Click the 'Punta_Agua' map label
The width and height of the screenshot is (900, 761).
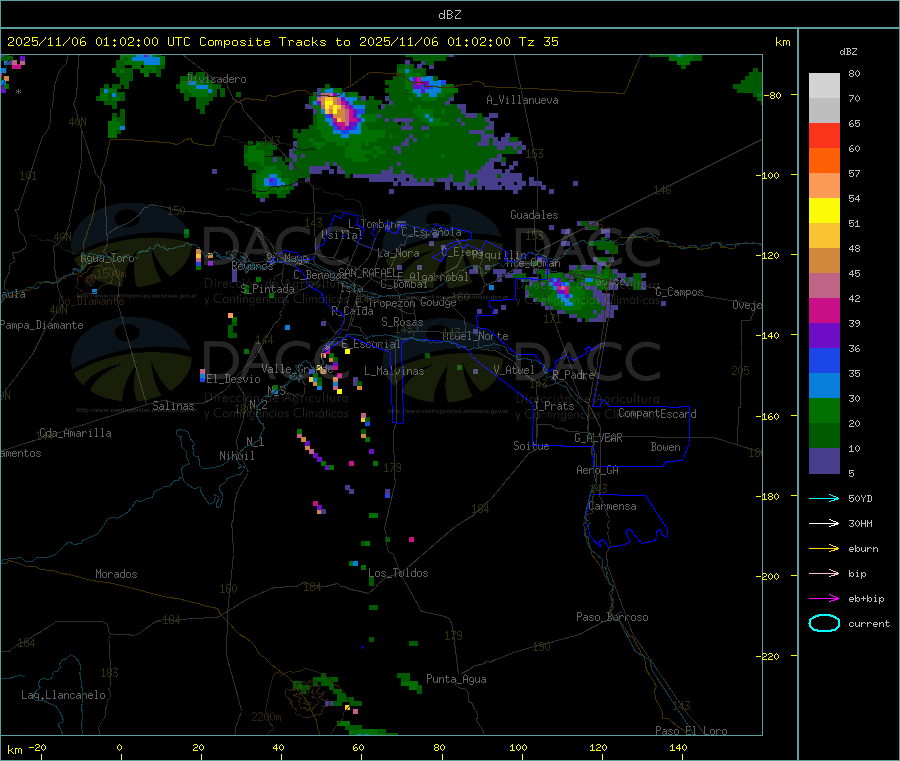point(456,679)
